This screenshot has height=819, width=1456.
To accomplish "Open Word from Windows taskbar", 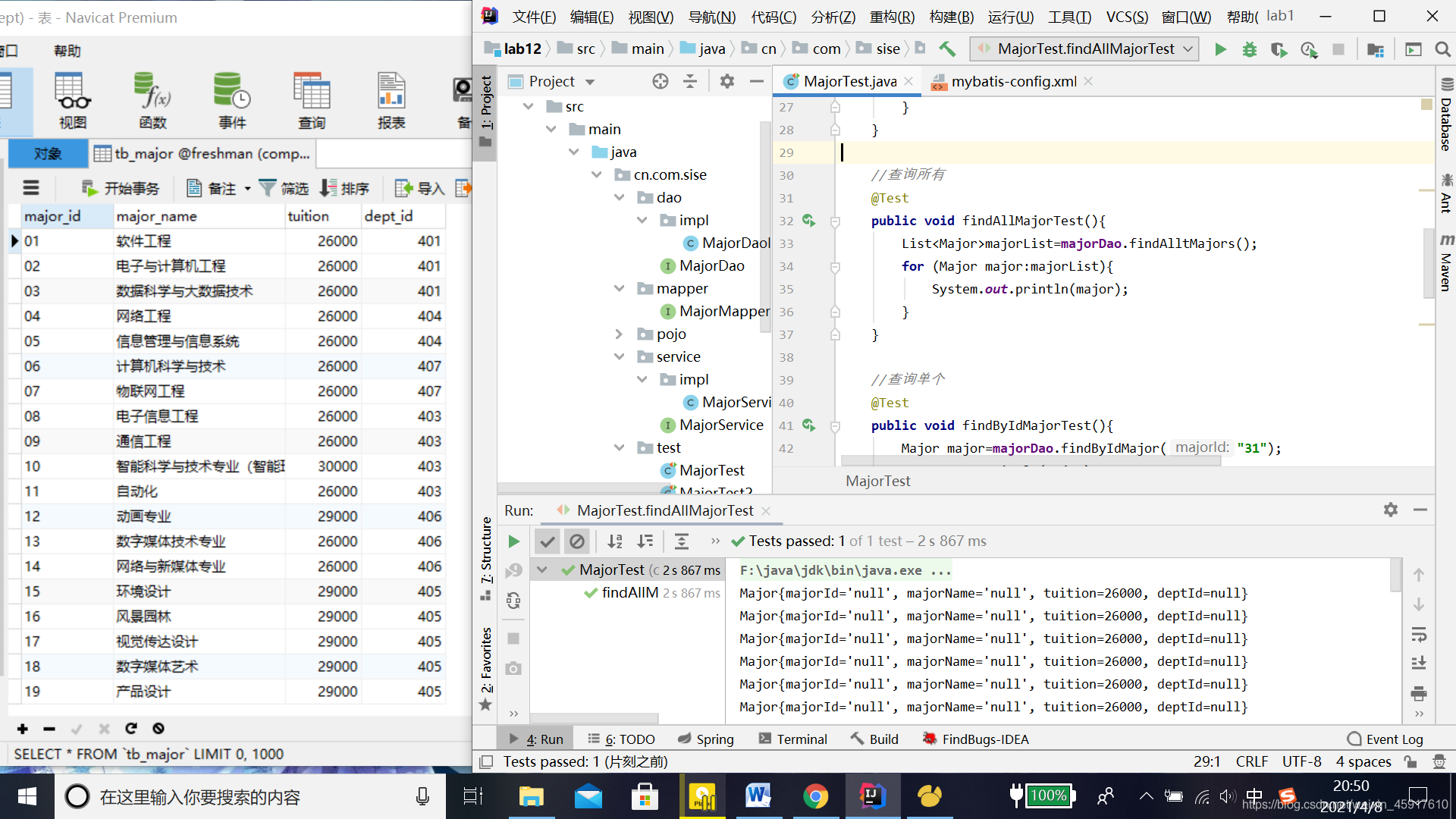I will [758, 797].
